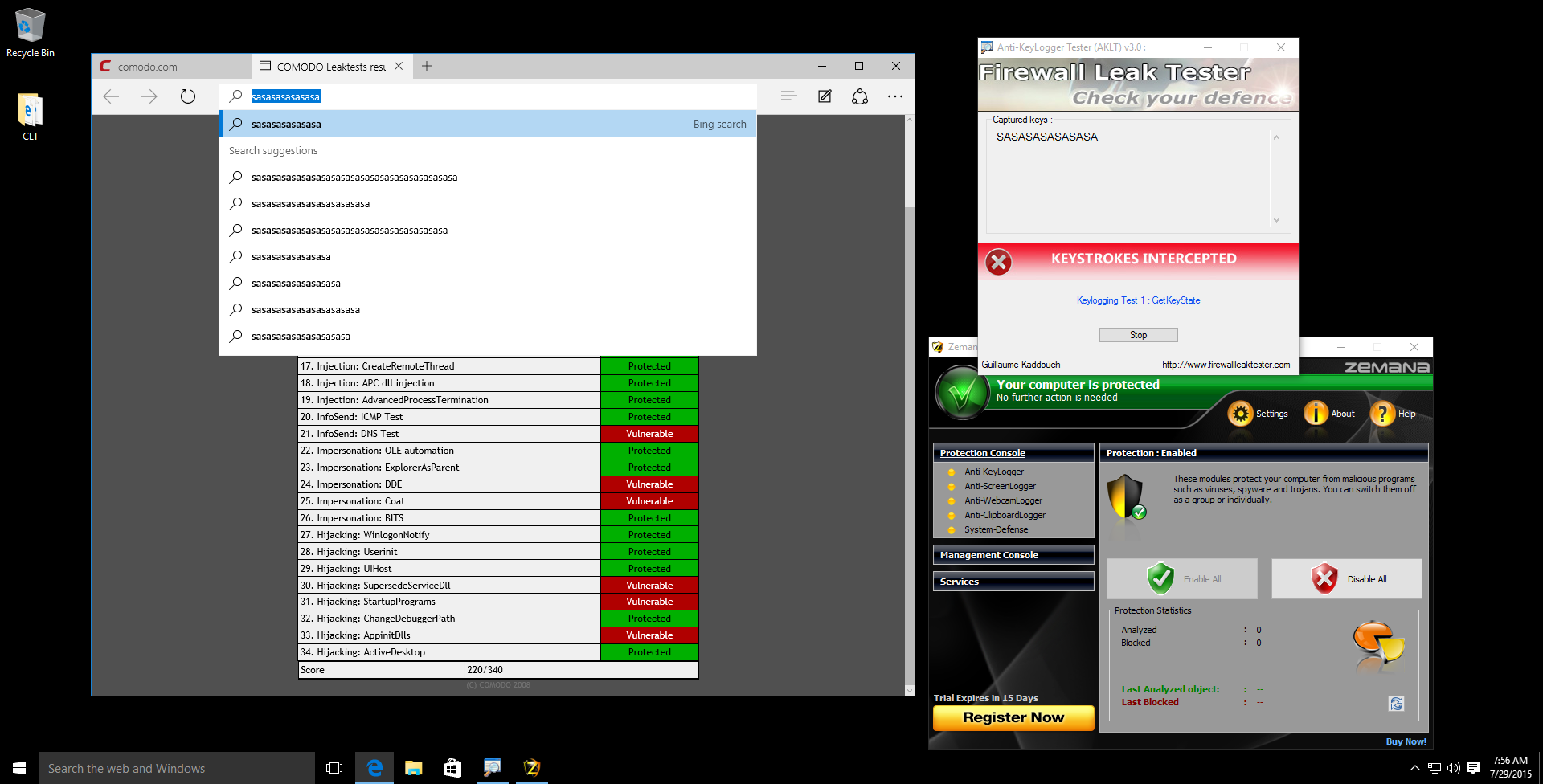Click the Disable All protection button

click(1346, 578)
